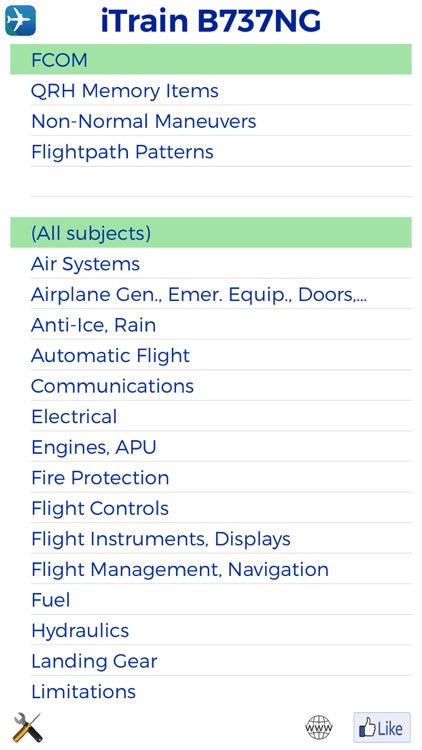Select the Communications subject
Image resolution: width=422 pixels, height=750 pixels.
(221, 386)
